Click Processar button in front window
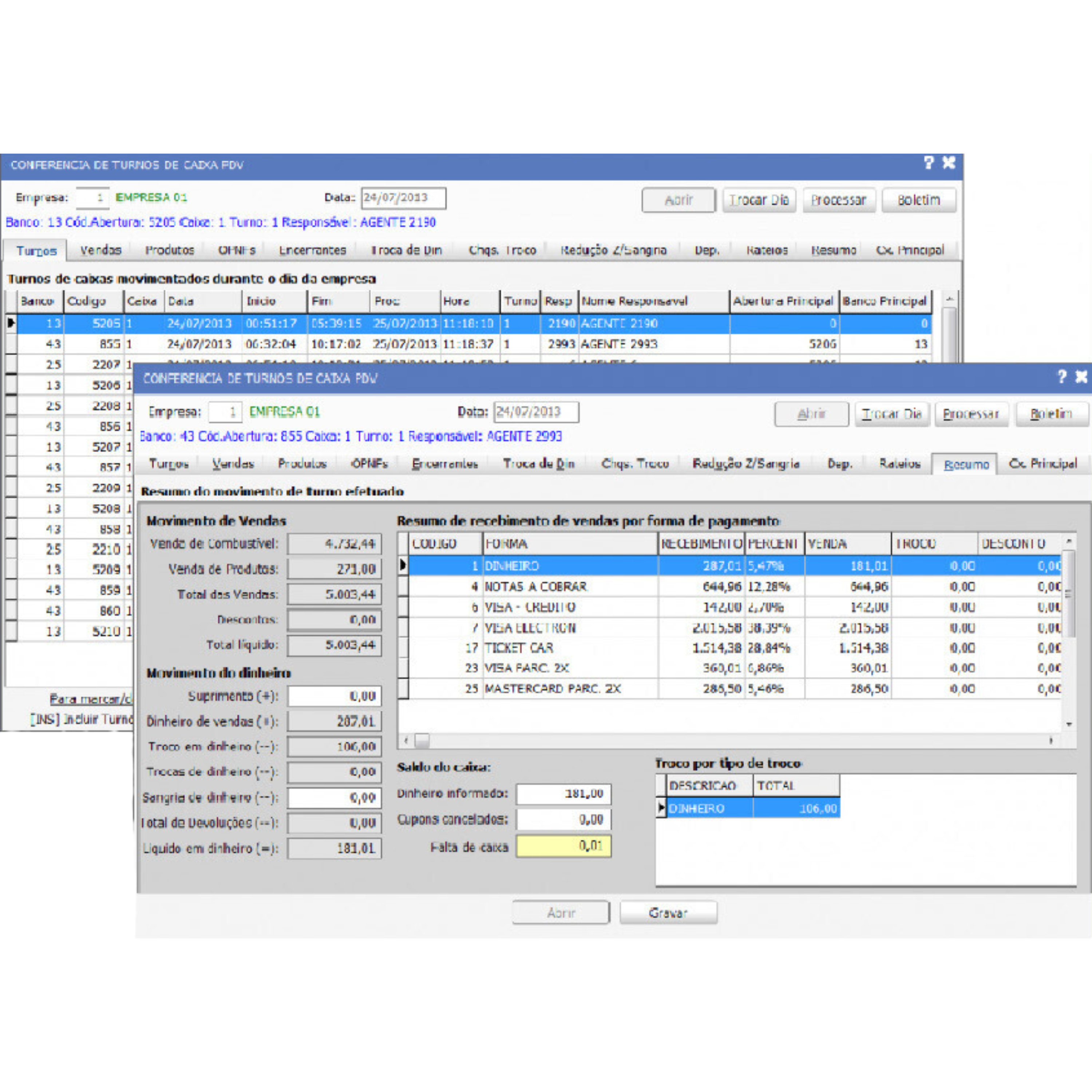 pyautogui.click(x=971, y=414)
